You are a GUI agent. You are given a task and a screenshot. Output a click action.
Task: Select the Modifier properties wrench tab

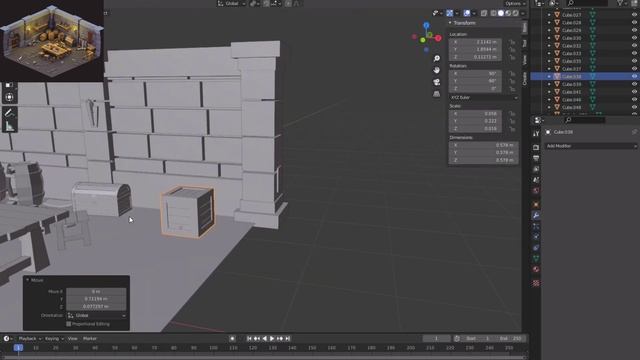pyautogui.click(x=536, y=216)
